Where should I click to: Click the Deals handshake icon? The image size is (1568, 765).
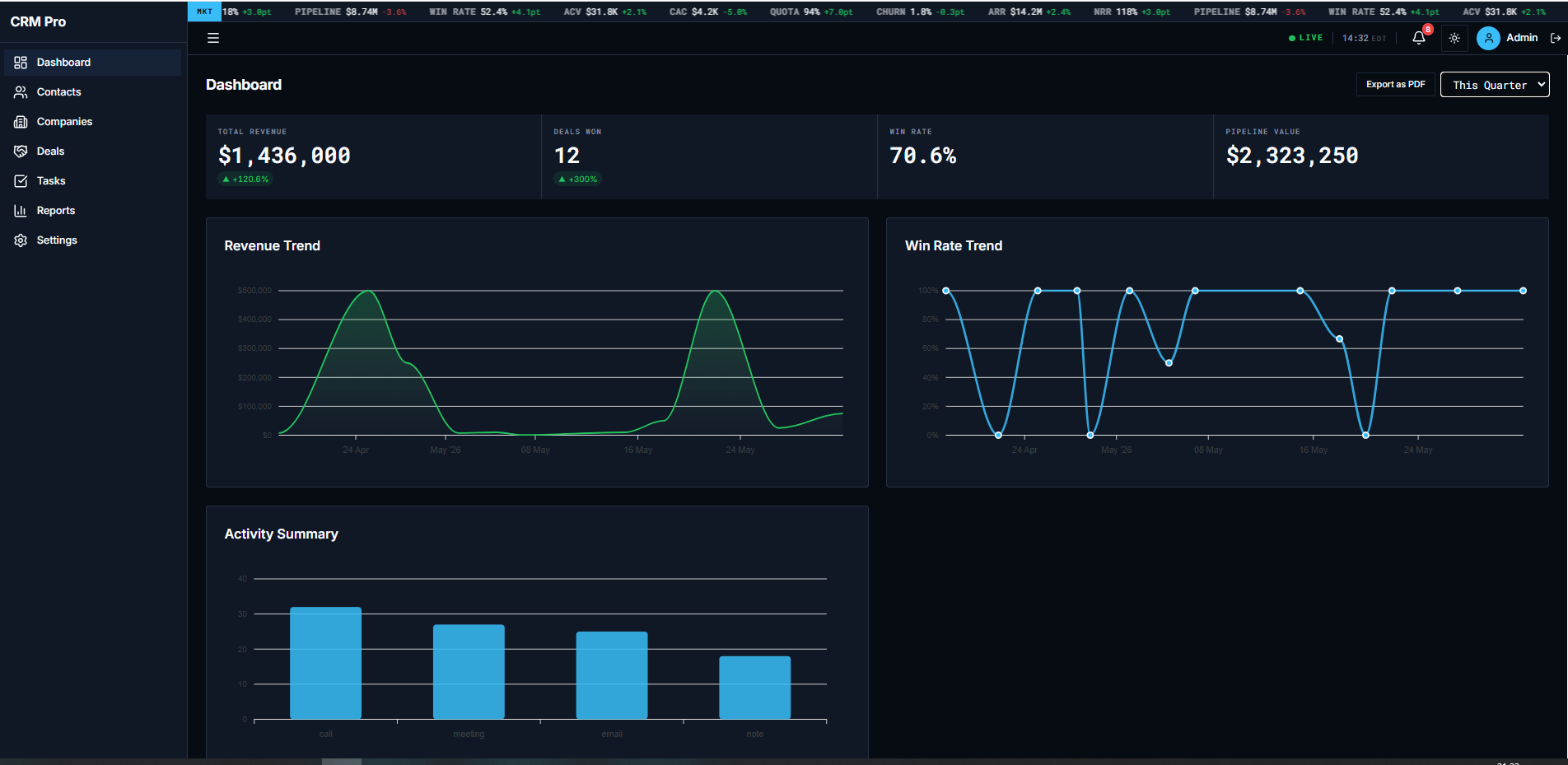(x=21, y=152)
